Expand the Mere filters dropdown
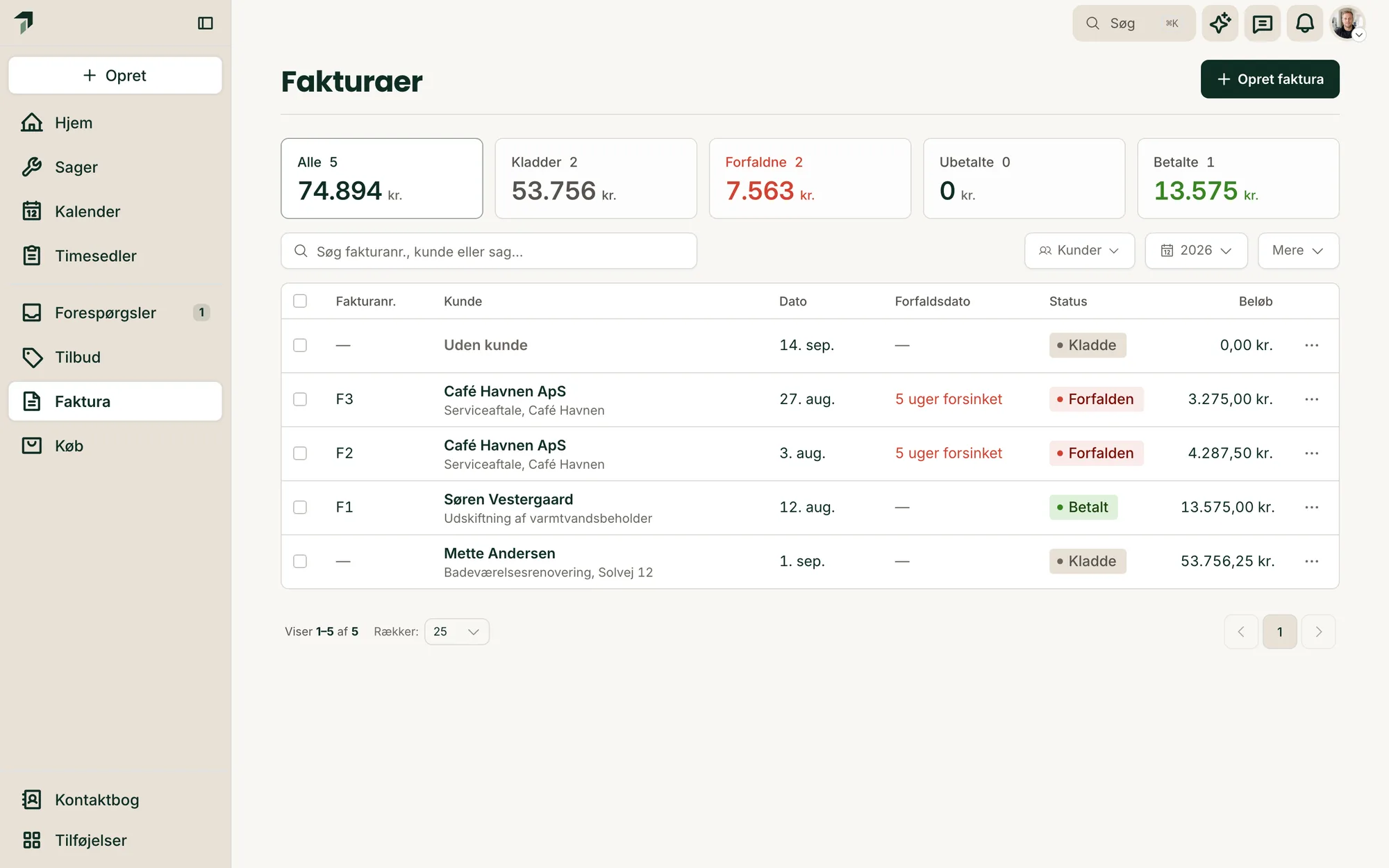This screenshot has width=1389, height=868. coord(1298,251)
